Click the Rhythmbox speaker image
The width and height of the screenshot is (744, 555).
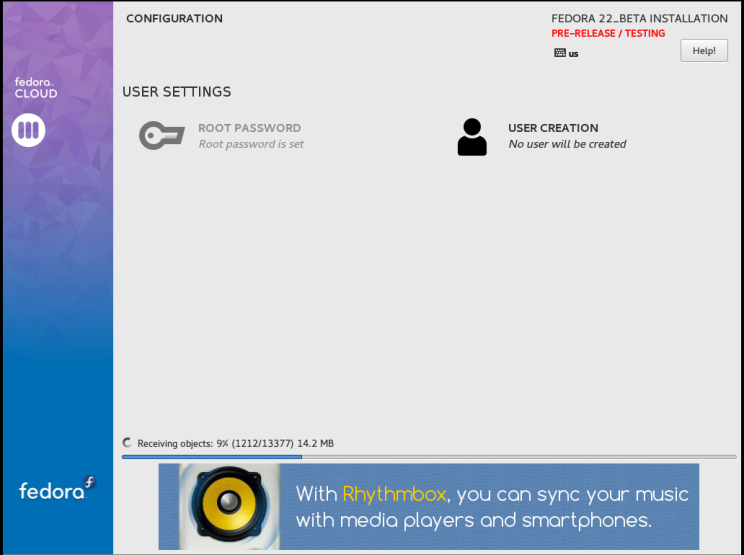click(x=229, y=506)
